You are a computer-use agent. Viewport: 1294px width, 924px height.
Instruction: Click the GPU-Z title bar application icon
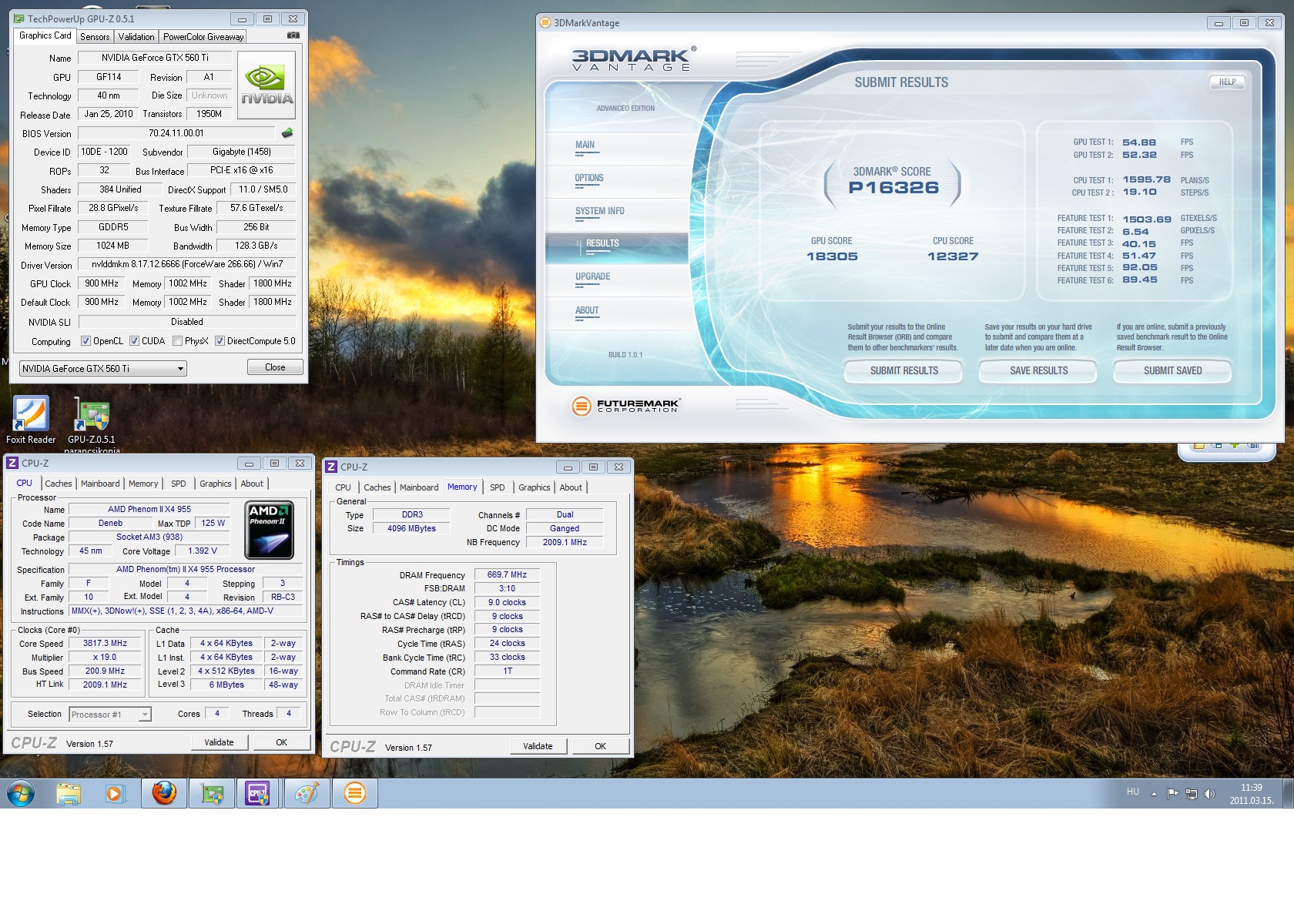19,18
